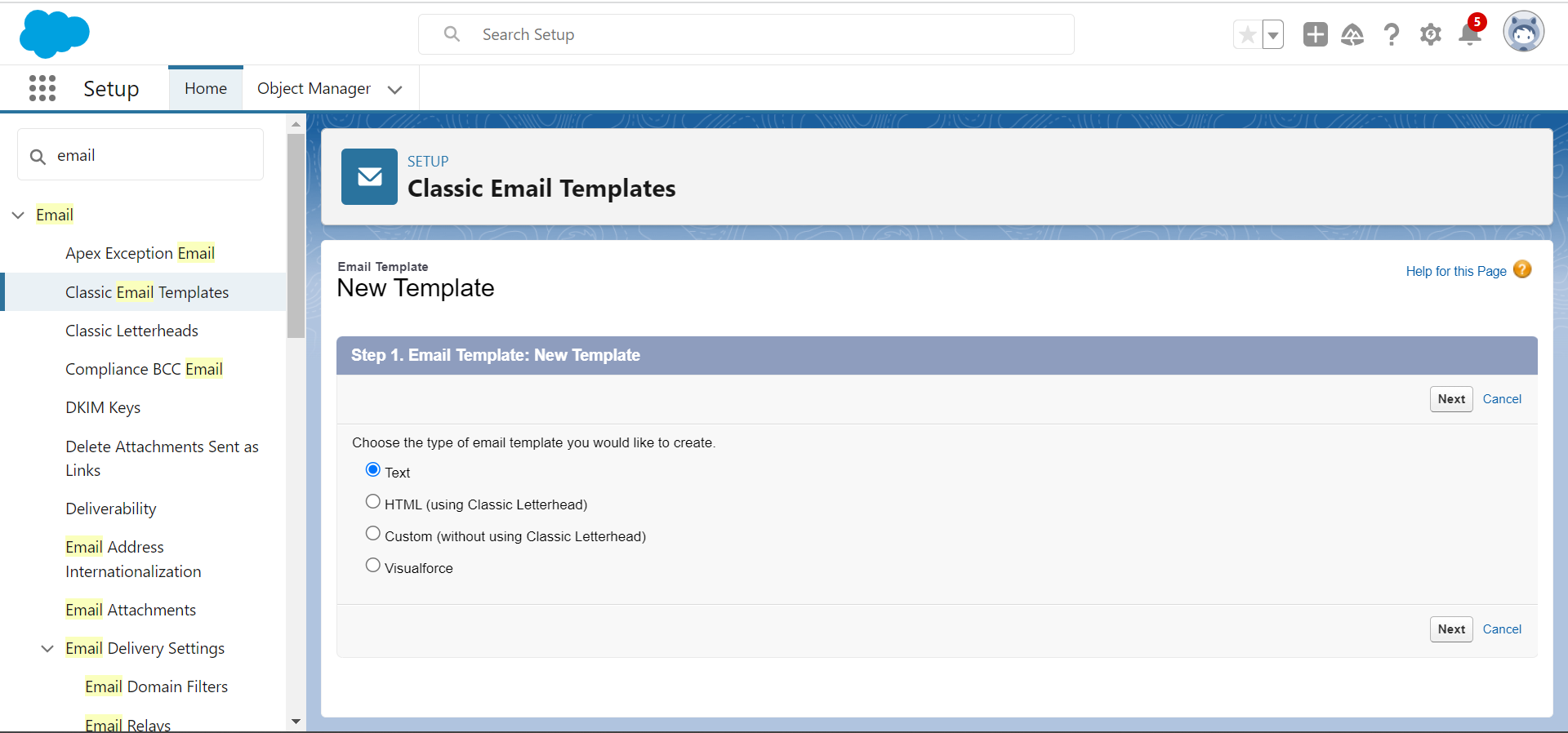Open DKIM Keys in sidebar
1568x733 pixels.
click(x=103, y=407)
